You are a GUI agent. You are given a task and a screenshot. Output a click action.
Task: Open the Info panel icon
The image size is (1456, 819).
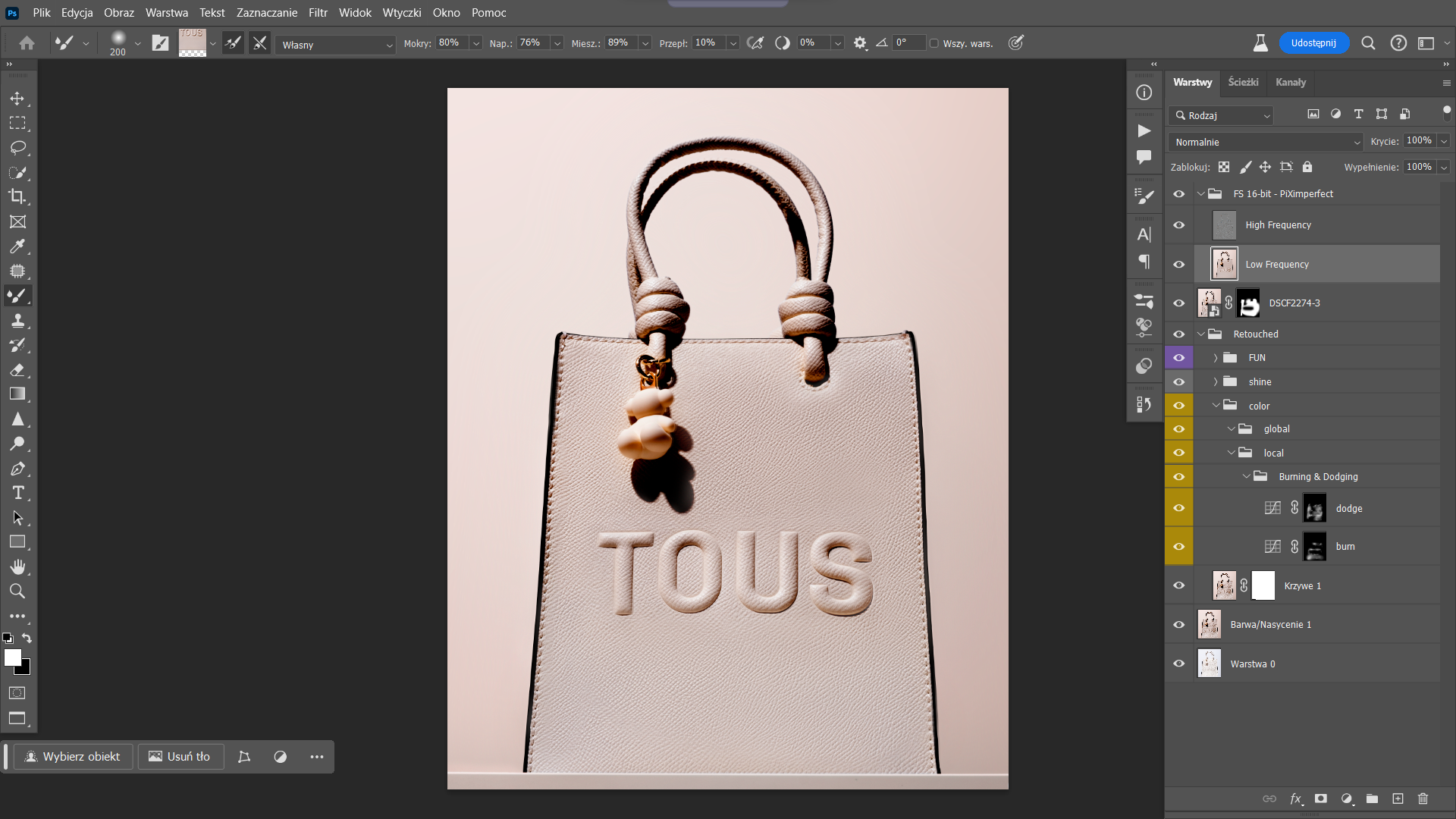tap(1144, 93)
